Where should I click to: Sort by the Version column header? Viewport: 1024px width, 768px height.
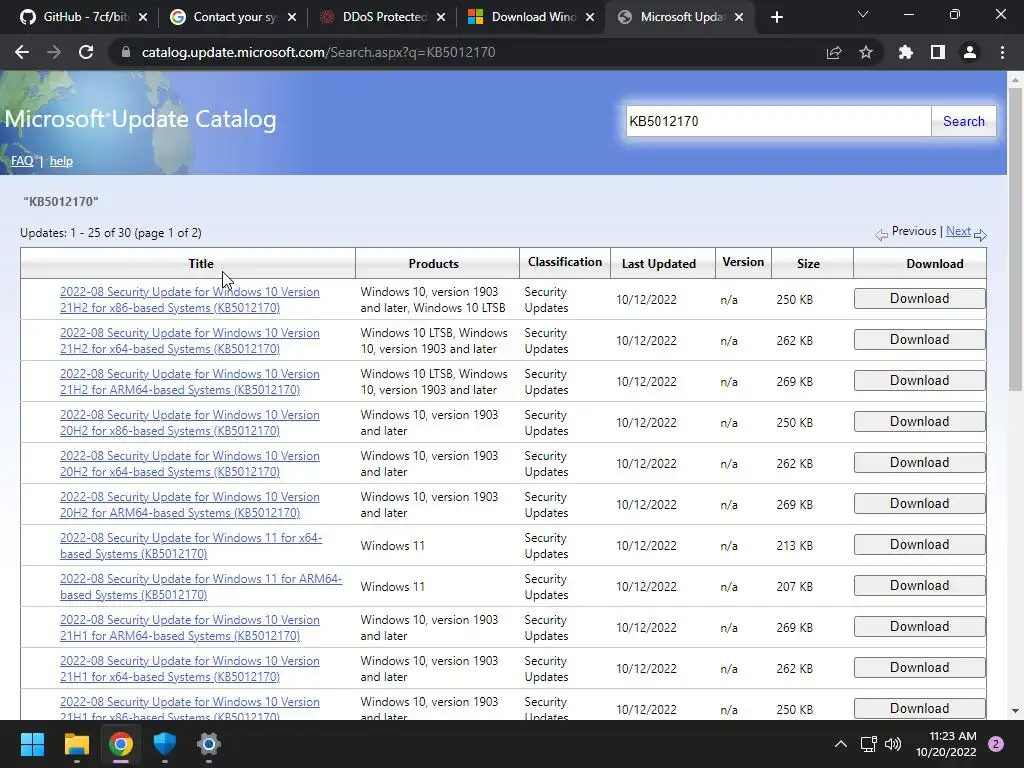(x=743, y=262)
